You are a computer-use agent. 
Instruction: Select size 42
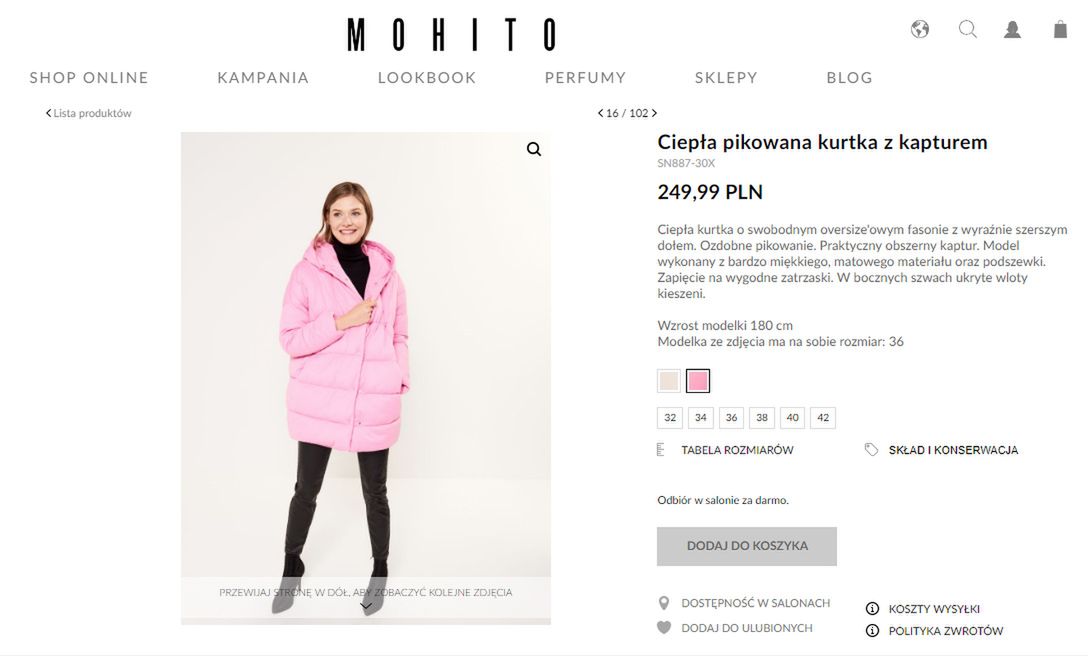[x=823, y=418]
